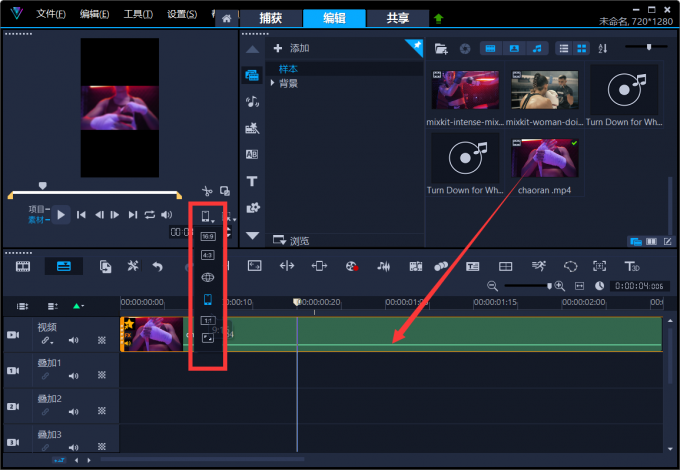Switch library to thumbnail view

click(582, 49)
